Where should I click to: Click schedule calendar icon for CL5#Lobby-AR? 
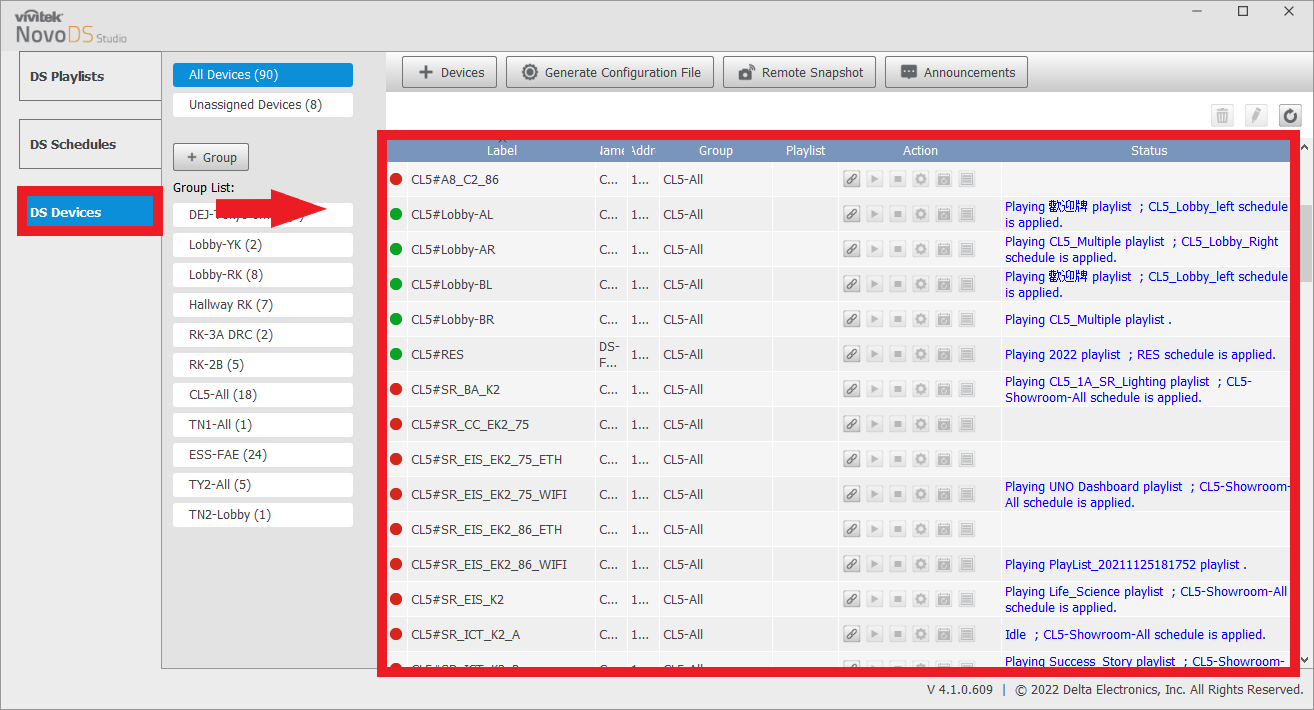click(943, 249)
